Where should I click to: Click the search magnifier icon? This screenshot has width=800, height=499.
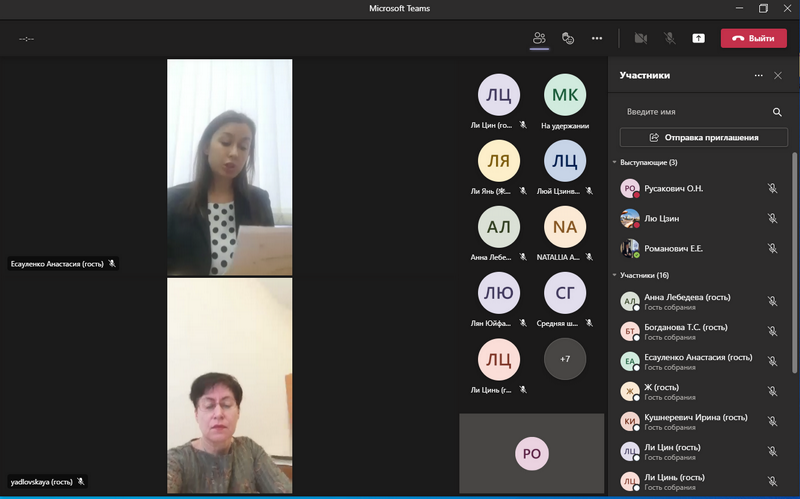point(777,112)
